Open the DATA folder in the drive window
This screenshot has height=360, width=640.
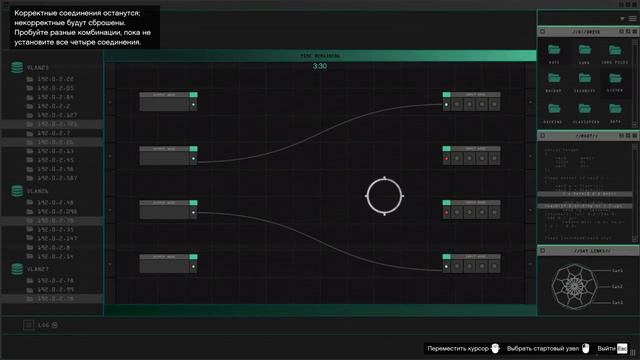pos(554,54)
